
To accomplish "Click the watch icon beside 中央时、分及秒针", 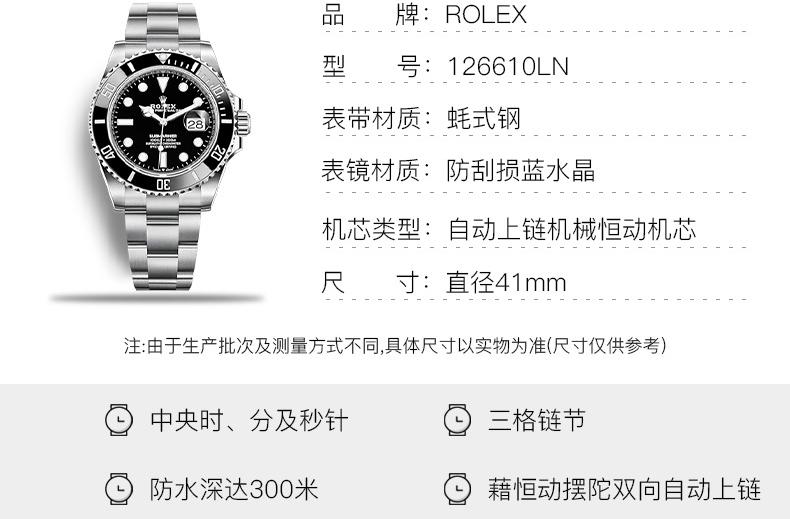I will click(119, 420).
